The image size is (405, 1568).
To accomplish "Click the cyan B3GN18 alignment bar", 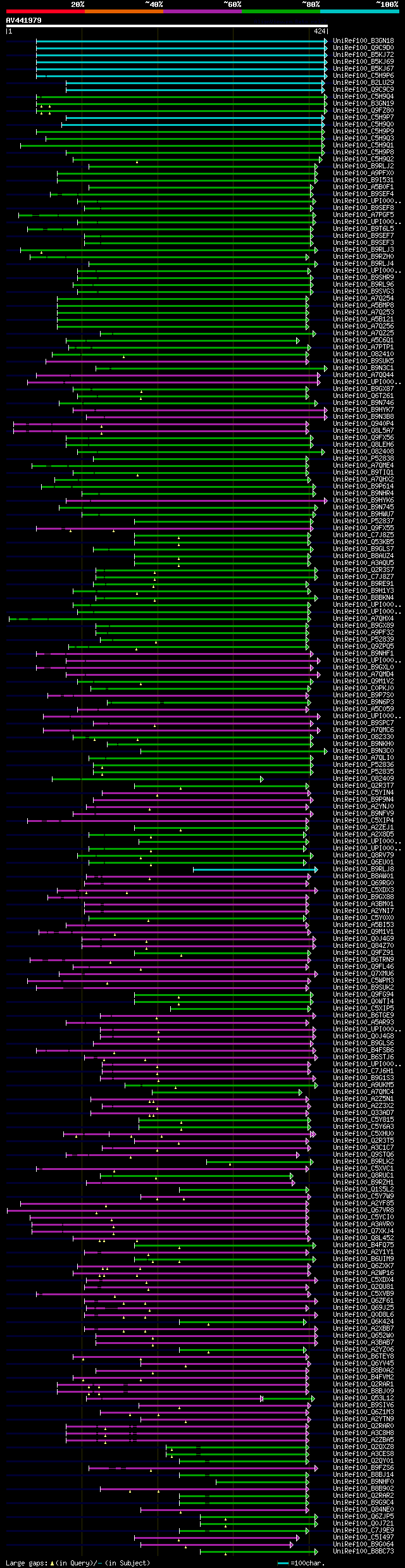I will click(182, 41).
